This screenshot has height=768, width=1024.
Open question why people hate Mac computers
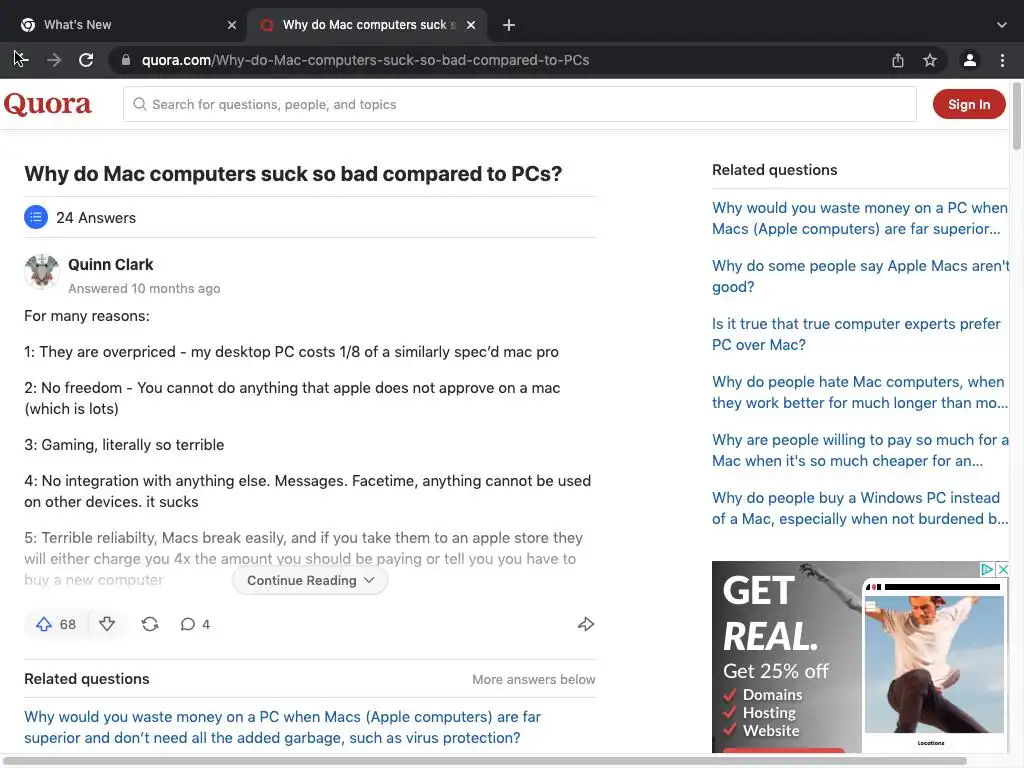coord(859,392)
